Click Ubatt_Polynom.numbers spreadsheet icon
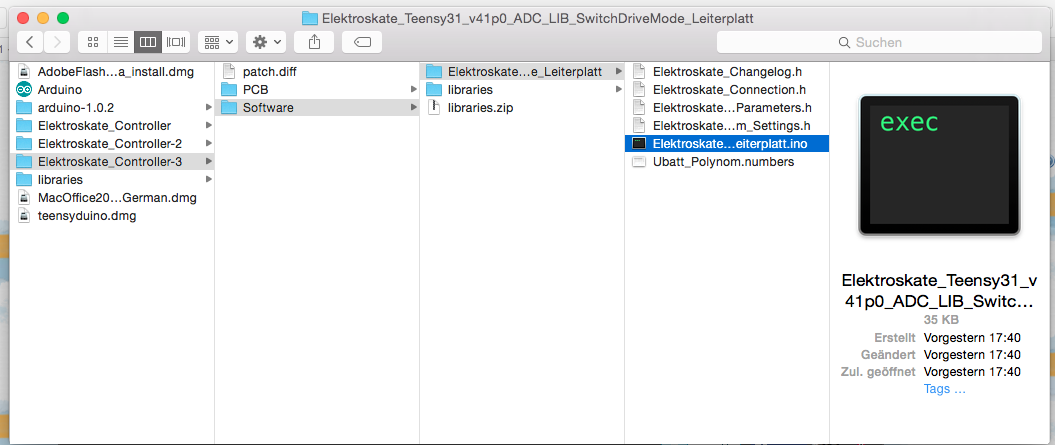 tap(639, 162)
